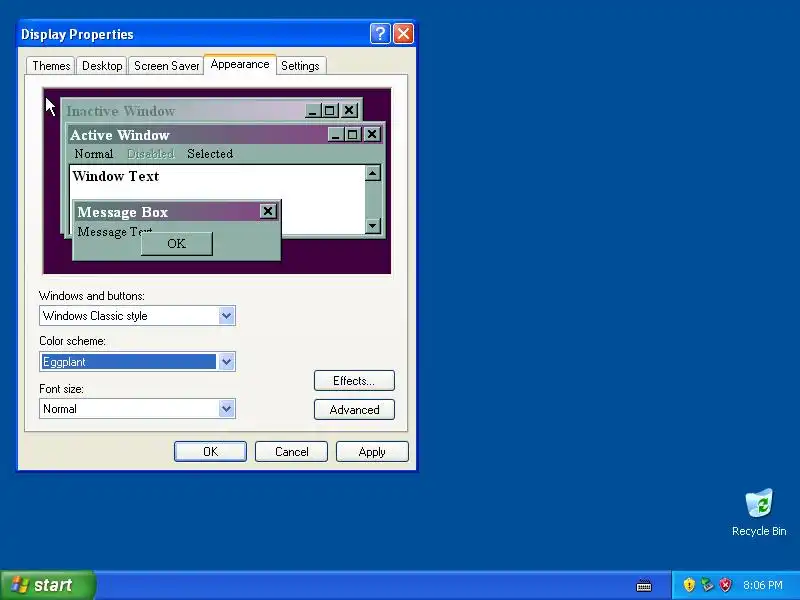Click the Active Window maximize icon in preview
Image resolution: width=800 pixels, height=600 pixels.
click(353, 135)
